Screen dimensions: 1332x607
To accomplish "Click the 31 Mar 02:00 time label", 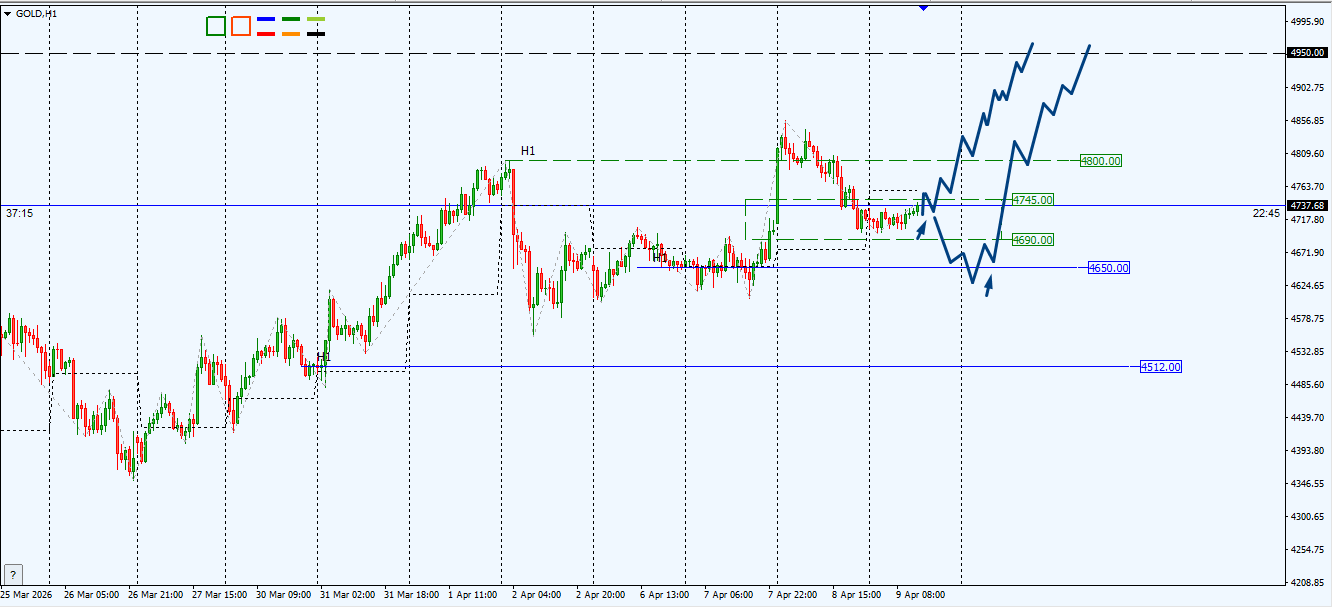I will pos(347,594).
